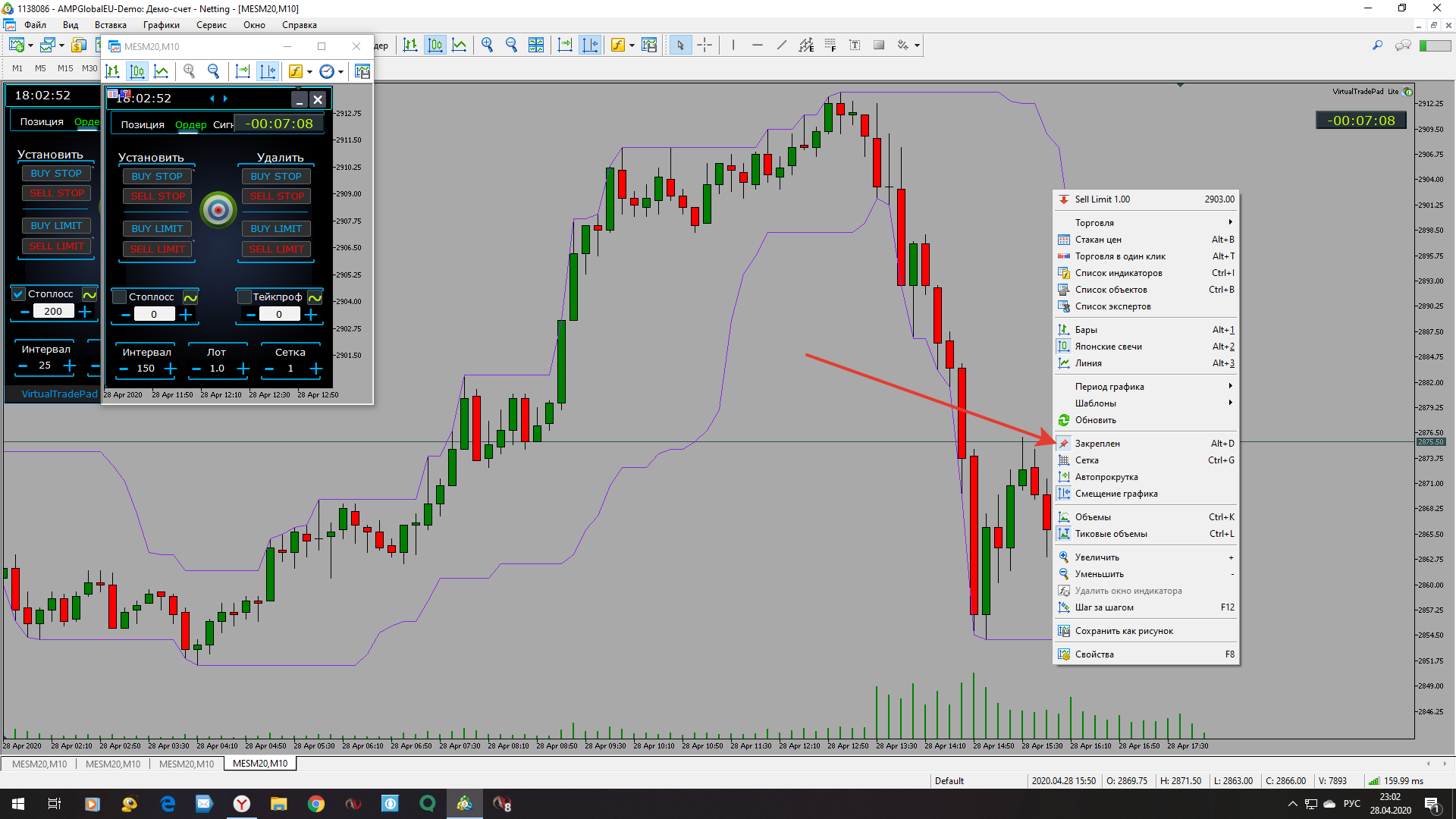Enable Стоплосс checkbox in floating panel
The height and width of the screenshot is (819, 1456).
tap(120, 297)
